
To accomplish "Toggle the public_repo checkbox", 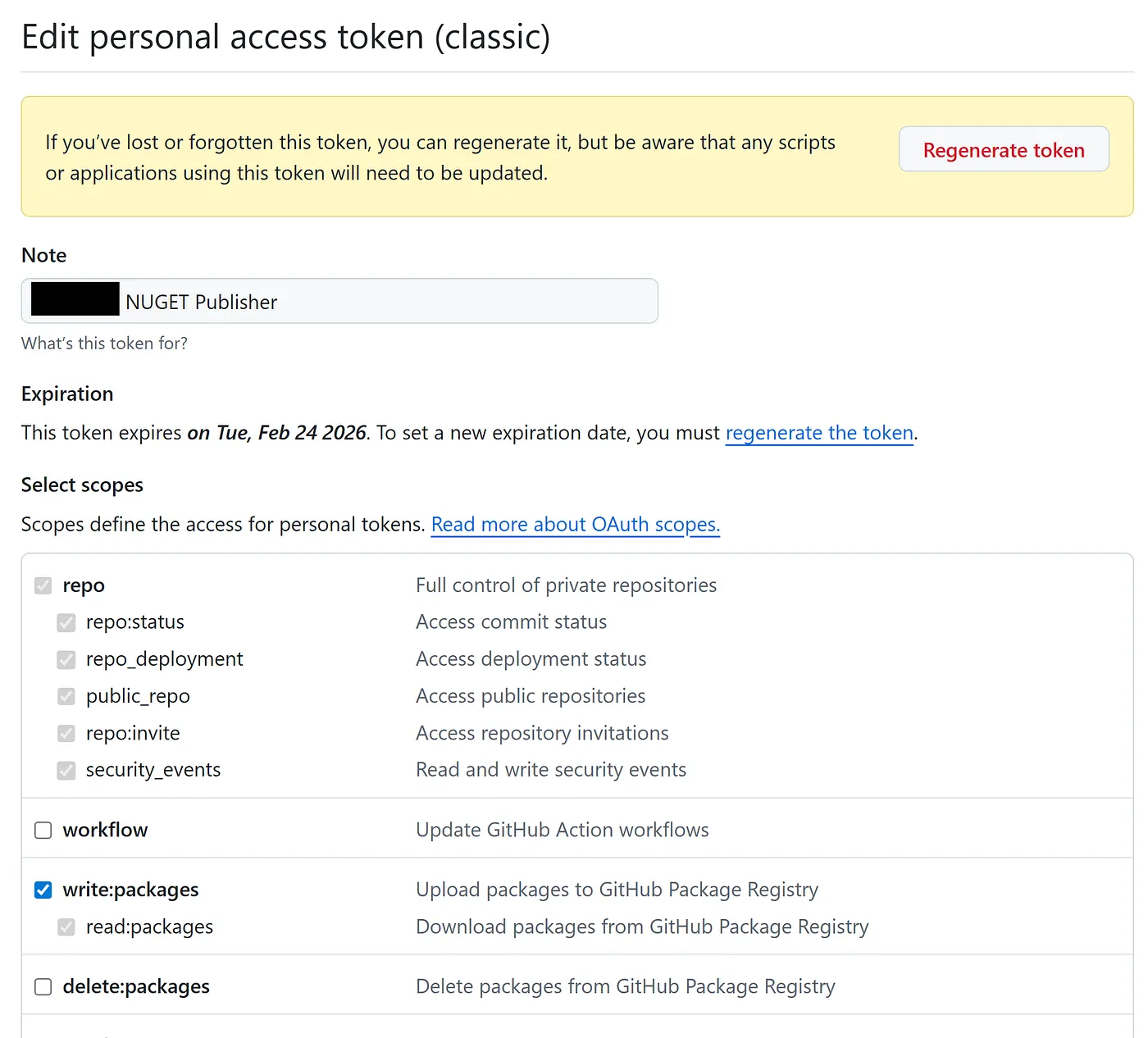I will pos(66,696).
